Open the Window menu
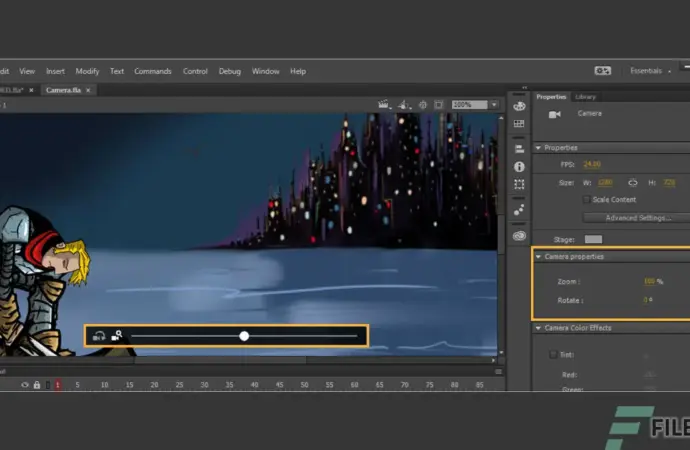690x450 pixels. coord(265,71)
